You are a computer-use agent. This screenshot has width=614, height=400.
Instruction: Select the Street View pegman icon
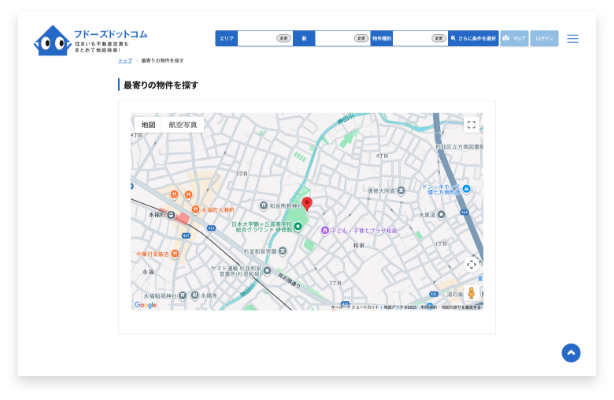coord(471,292)
